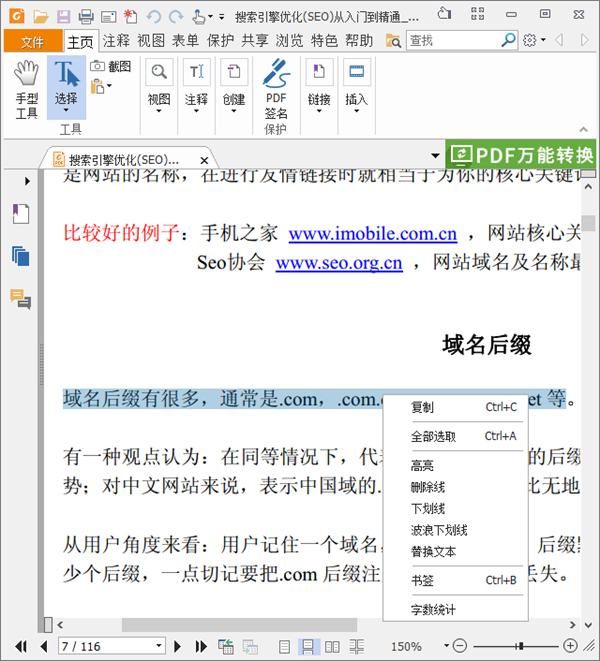Redo the last action
The height and width of the screenshot is (661, 600).
pyautogui.click(x=176, y=17)
